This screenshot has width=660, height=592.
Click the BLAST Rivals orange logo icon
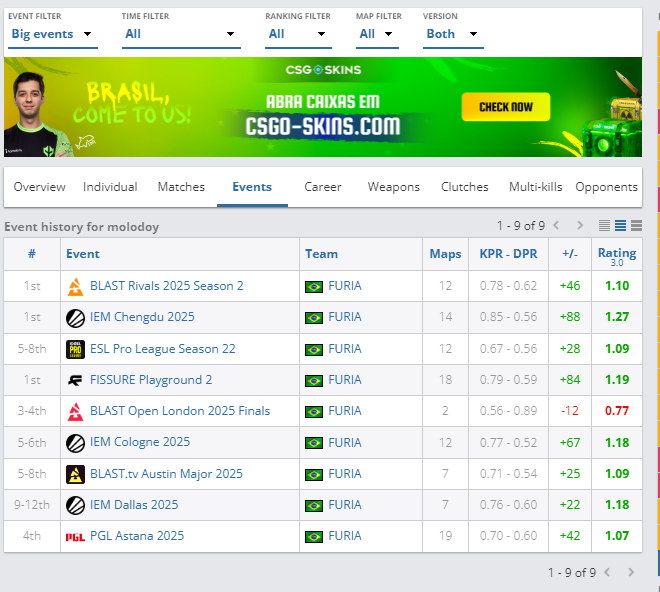(75, 287)
